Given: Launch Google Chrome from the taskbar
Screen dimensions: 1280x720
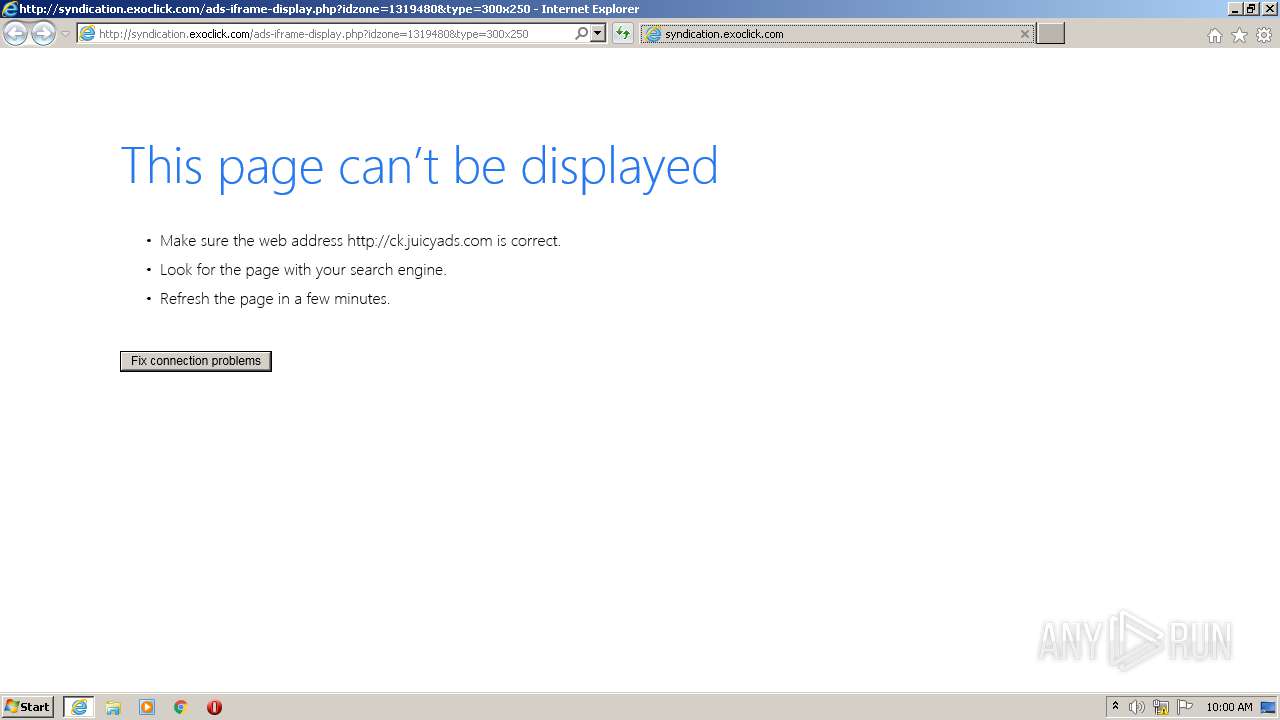Looking at the screenshot, I should tap(181, 707).
